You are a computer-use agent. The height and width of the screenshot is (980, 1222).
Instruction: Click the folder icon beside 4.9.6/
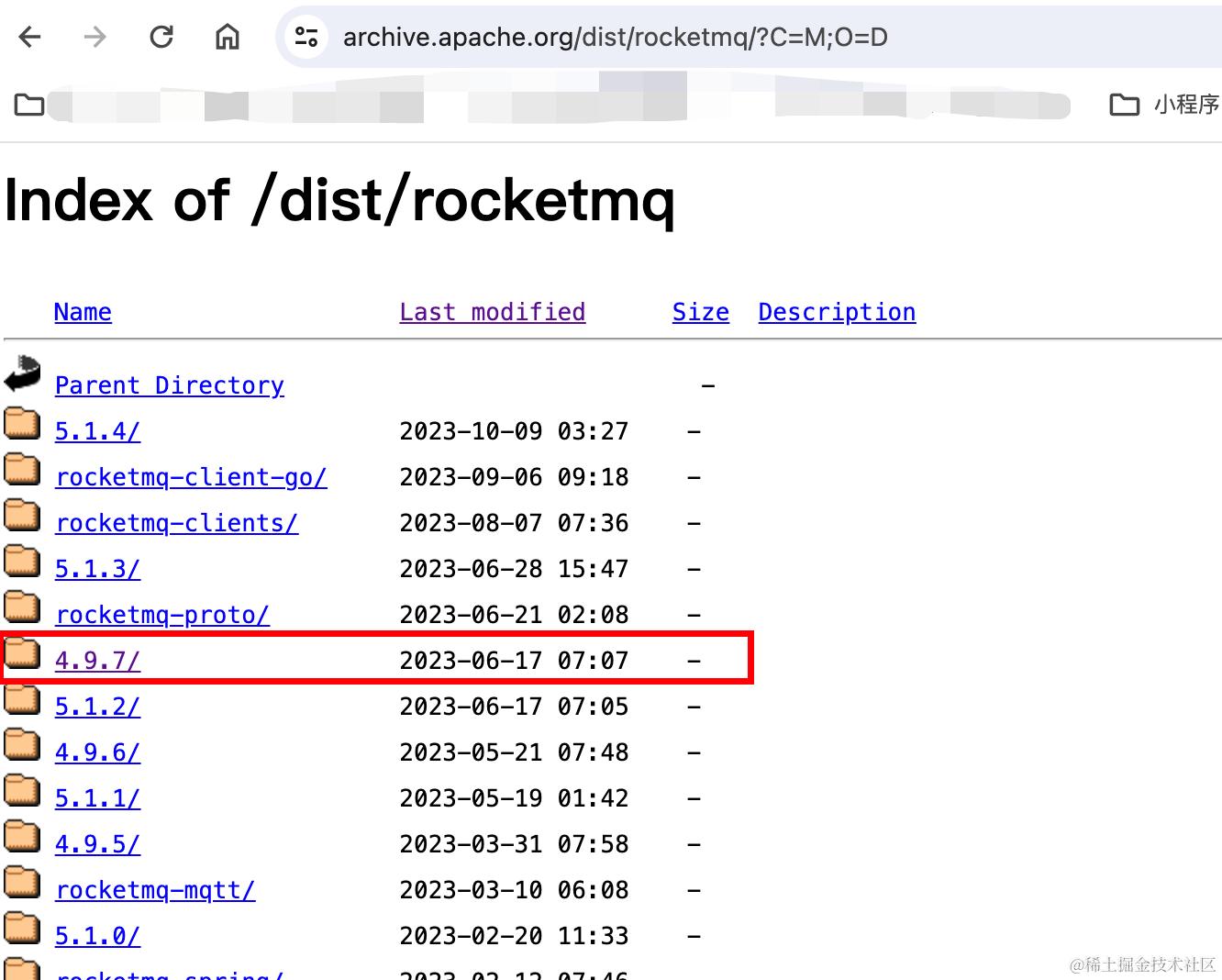22,744
